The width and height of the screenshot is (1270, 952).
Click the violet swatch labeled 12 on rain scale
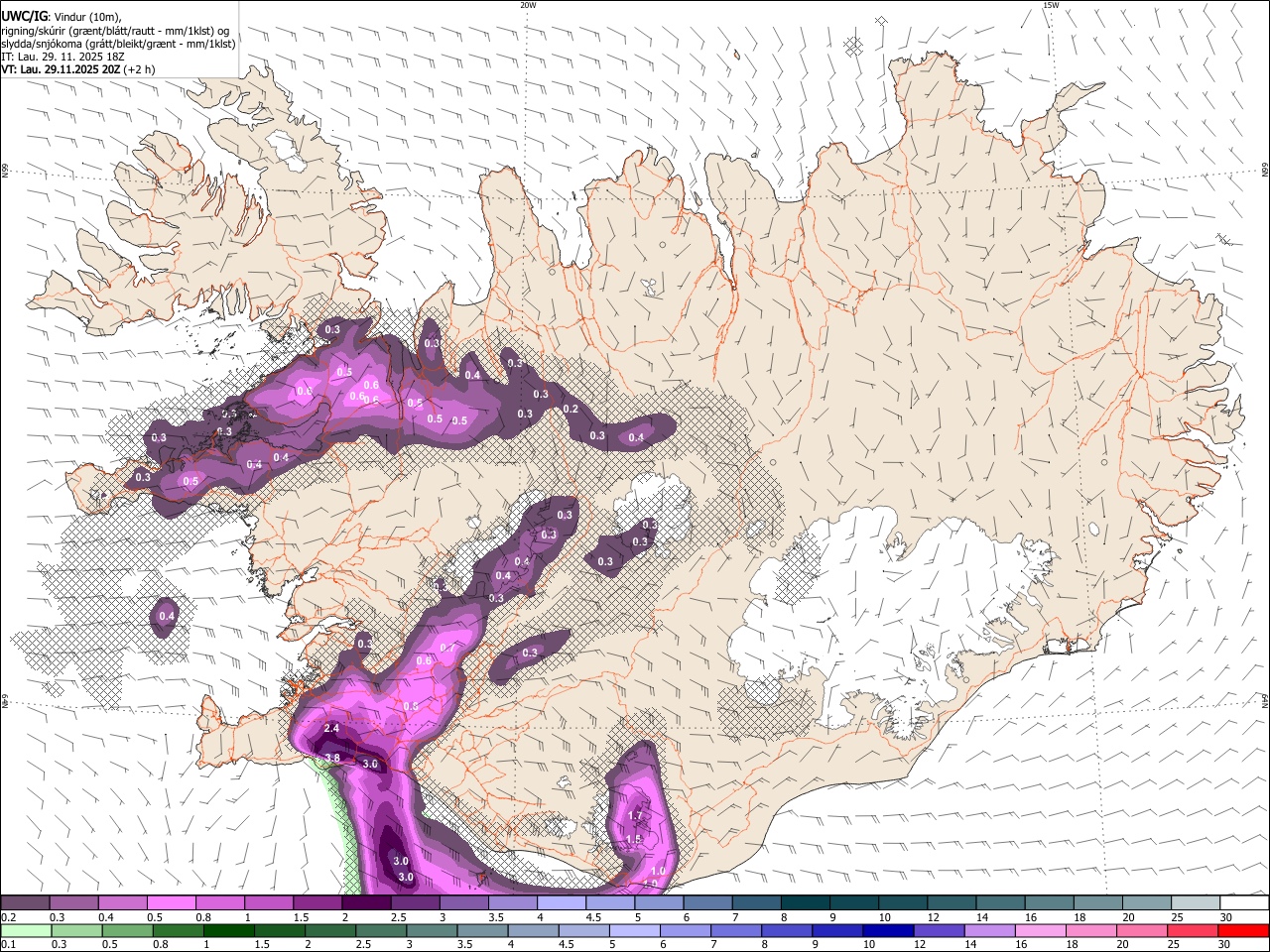[940, 930]
